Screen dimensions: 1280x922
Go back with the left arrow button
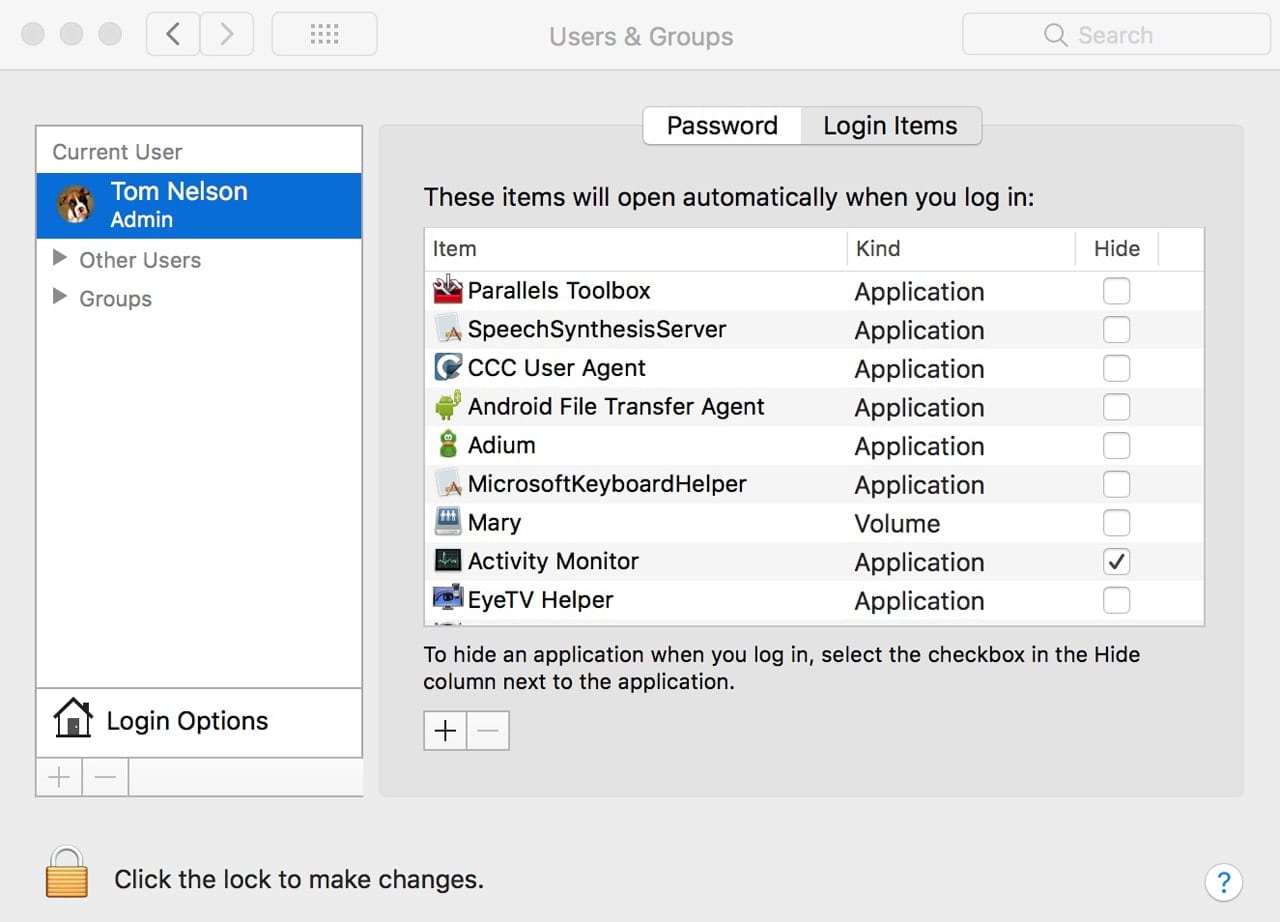tap(173, 35)
